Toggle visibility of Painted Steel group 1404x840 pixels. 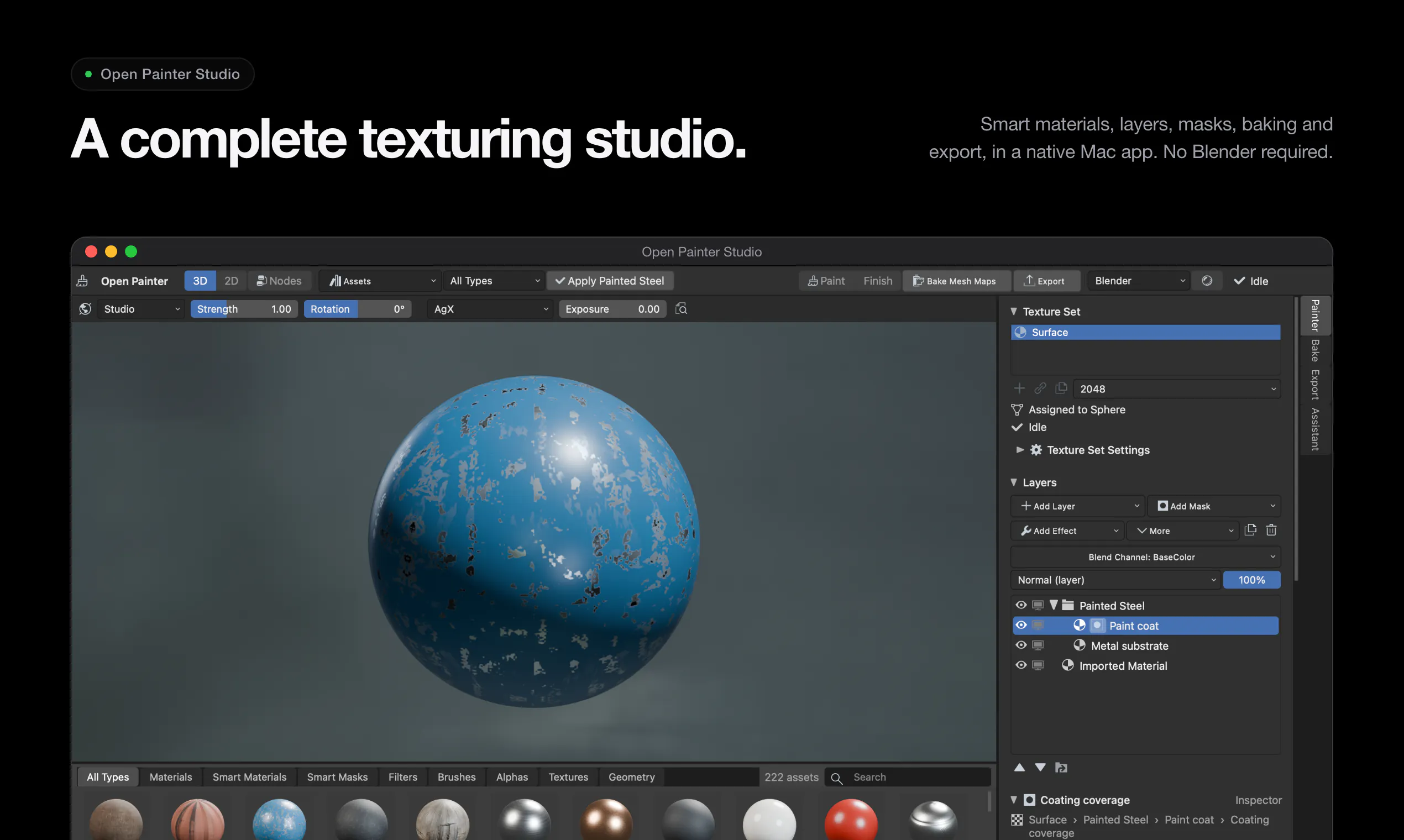1021,605
